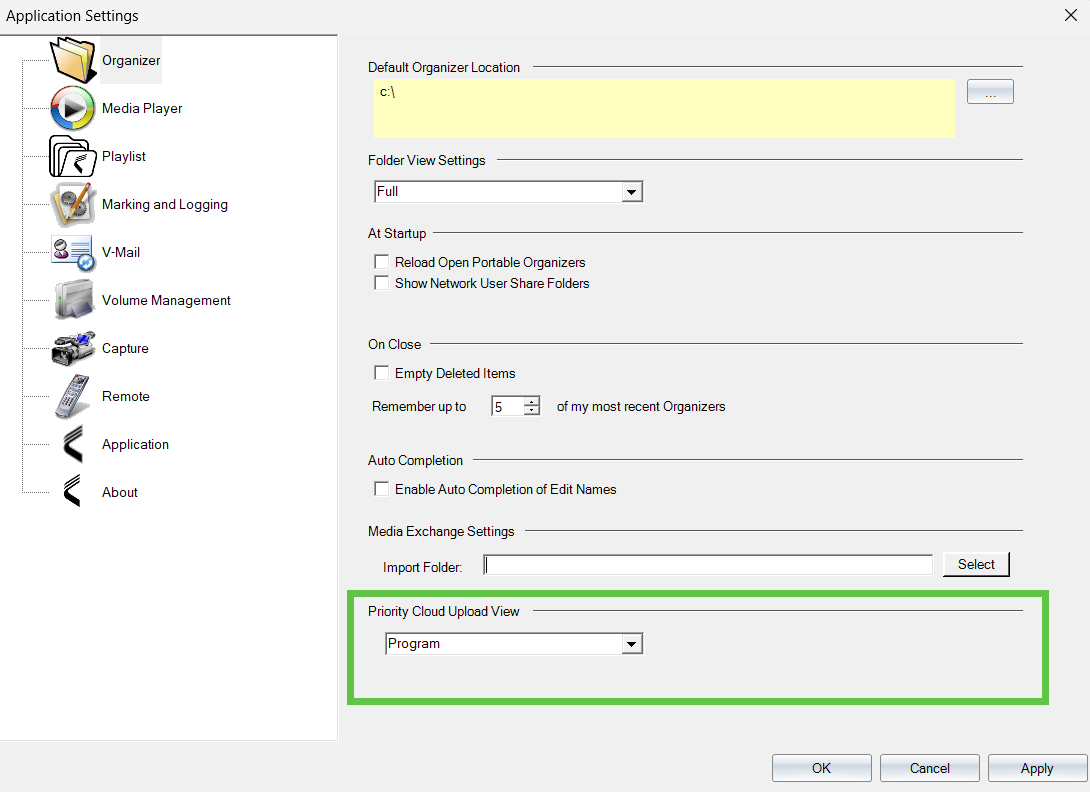1090x792 pixels.
Task: Choose the Remote control icon
Action: point(73,396)
